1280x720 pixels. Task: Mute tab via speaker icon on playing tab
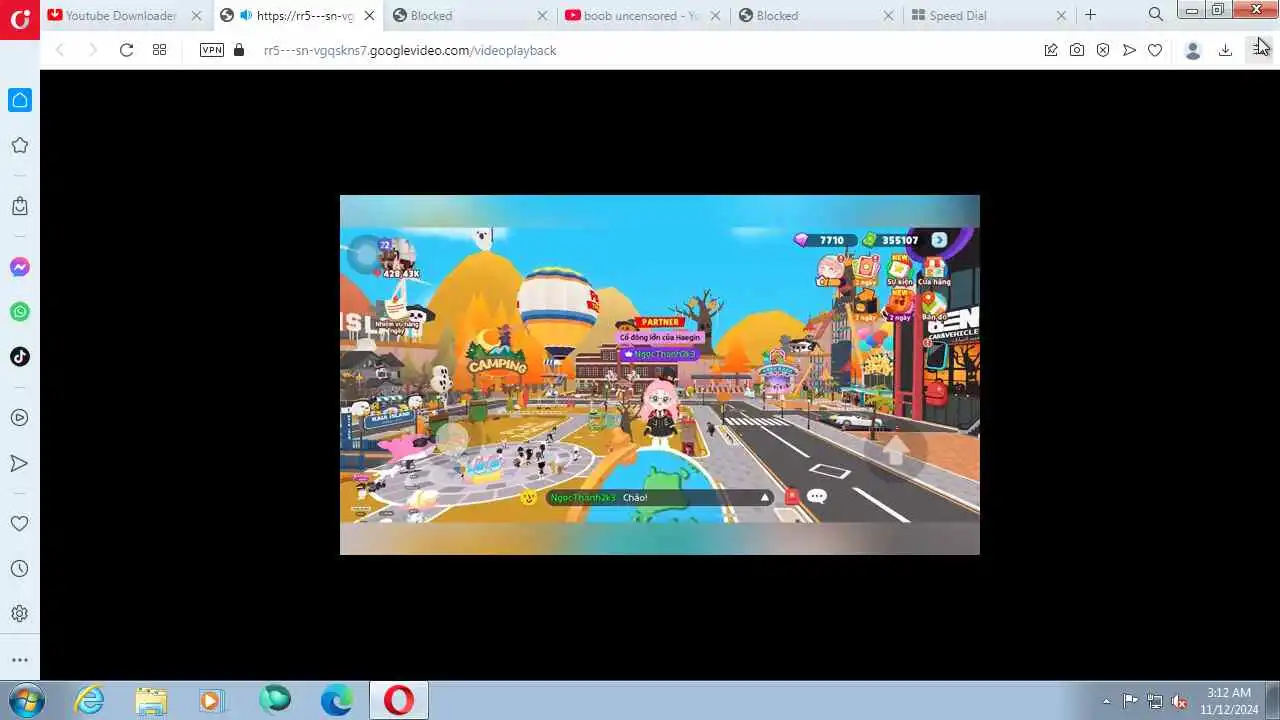click(x=246, y=15)
